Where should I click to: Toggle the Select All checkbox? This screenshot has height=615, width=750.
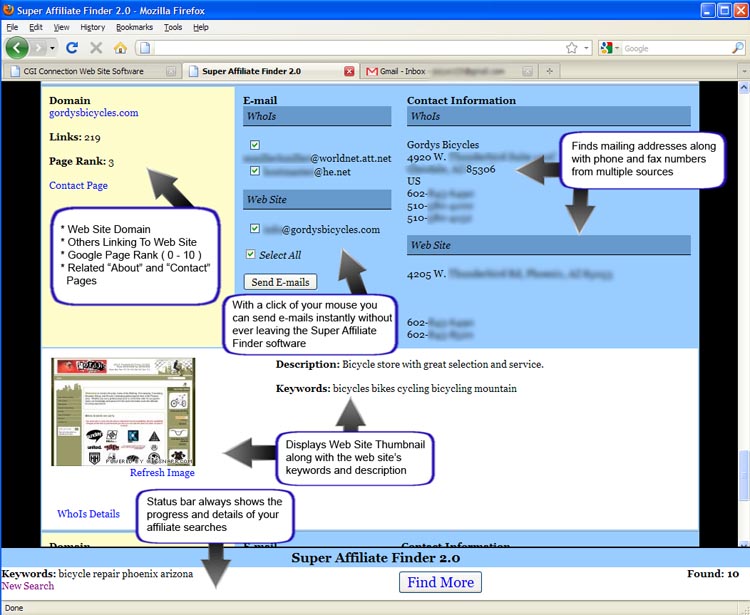tap(251, 254)
